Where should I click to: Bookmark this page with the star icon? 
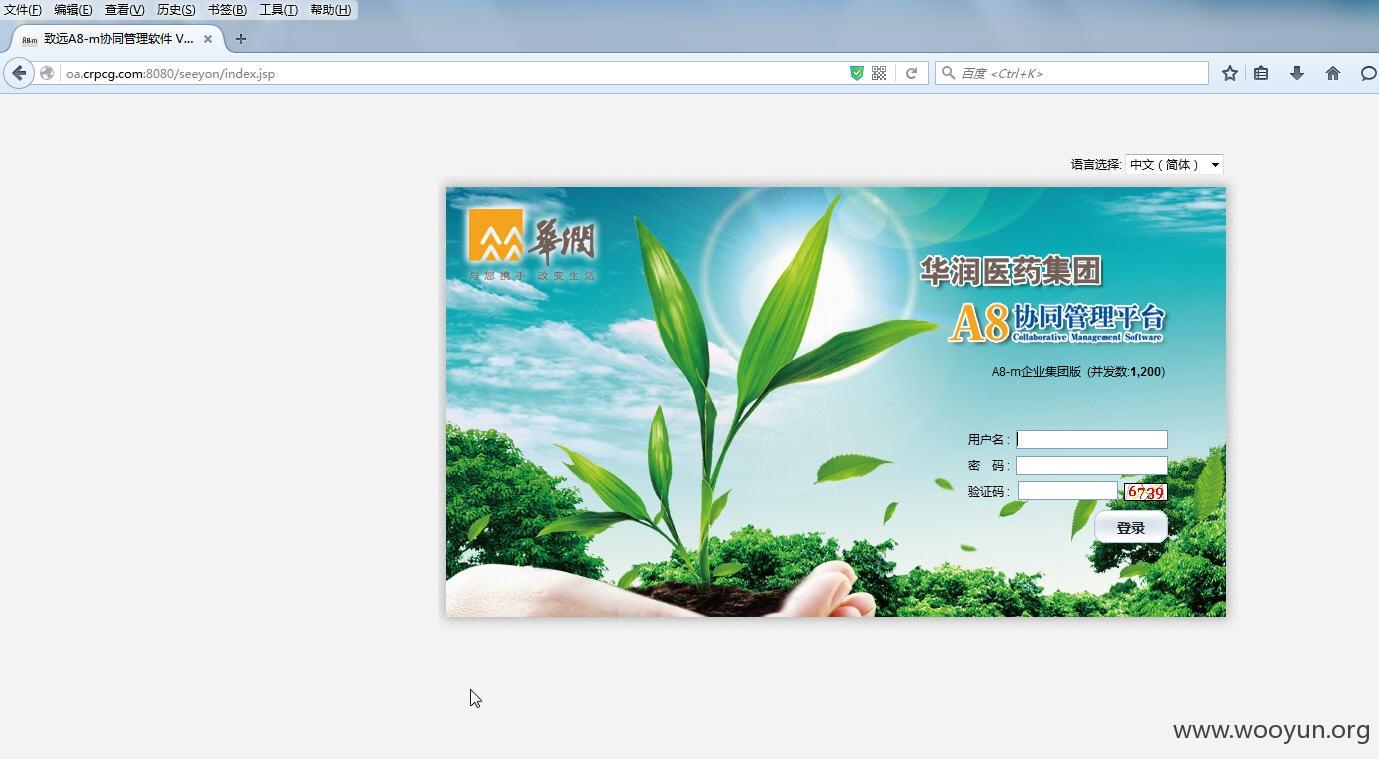click(x=1230, y=73)
